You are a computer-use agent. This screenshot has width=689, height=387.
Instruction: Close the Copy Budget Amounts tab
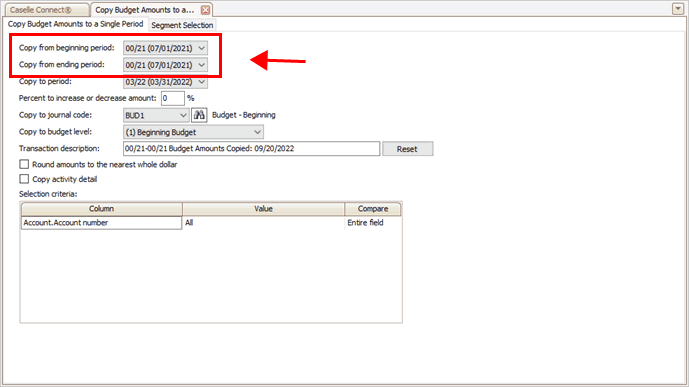(x=205, y=10)
